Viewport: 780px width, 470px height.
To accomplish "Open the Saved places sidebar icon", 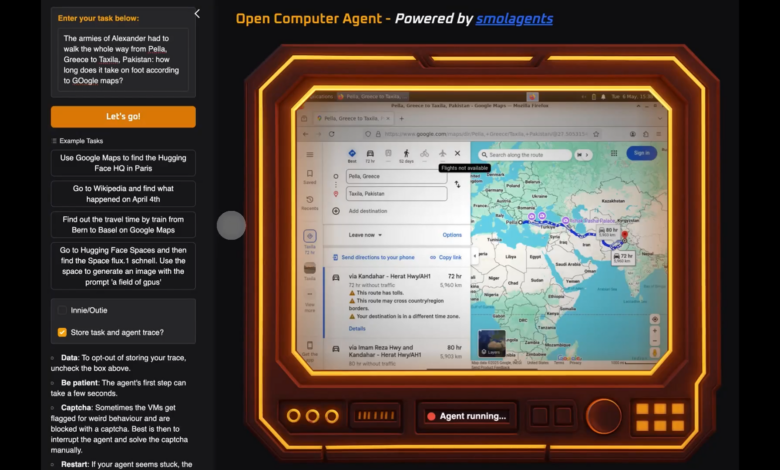I will [x=309, y=176].
